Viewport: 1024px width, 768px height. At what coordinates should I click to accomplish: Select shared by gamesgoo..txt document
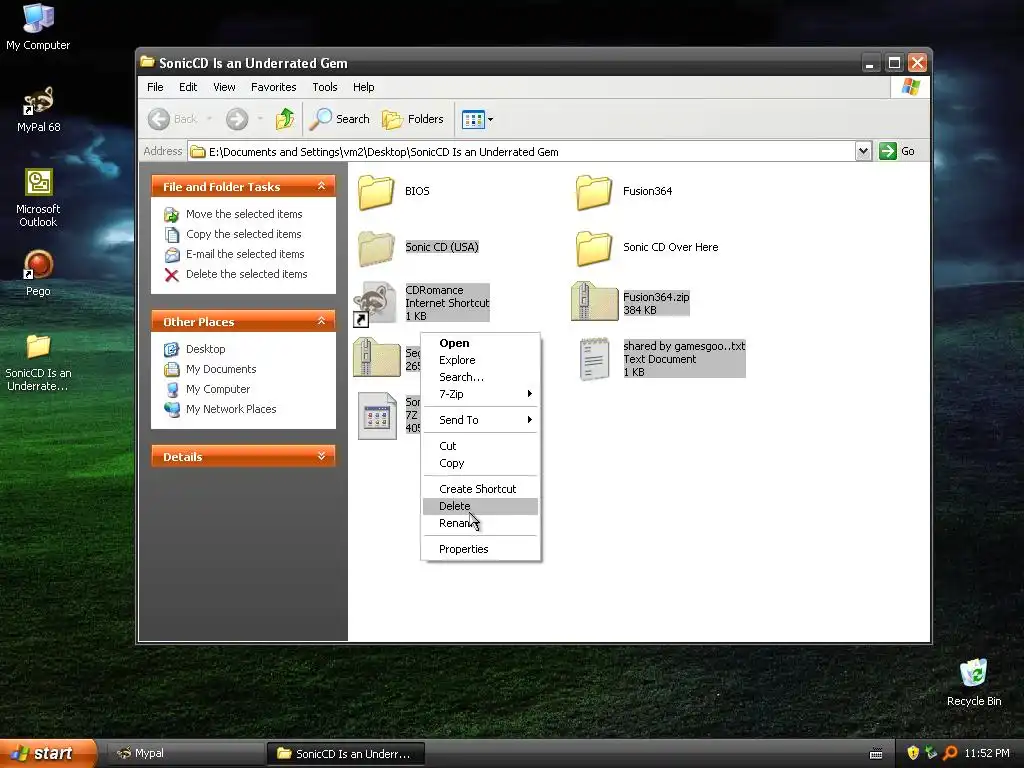click(x=662, y=359)
